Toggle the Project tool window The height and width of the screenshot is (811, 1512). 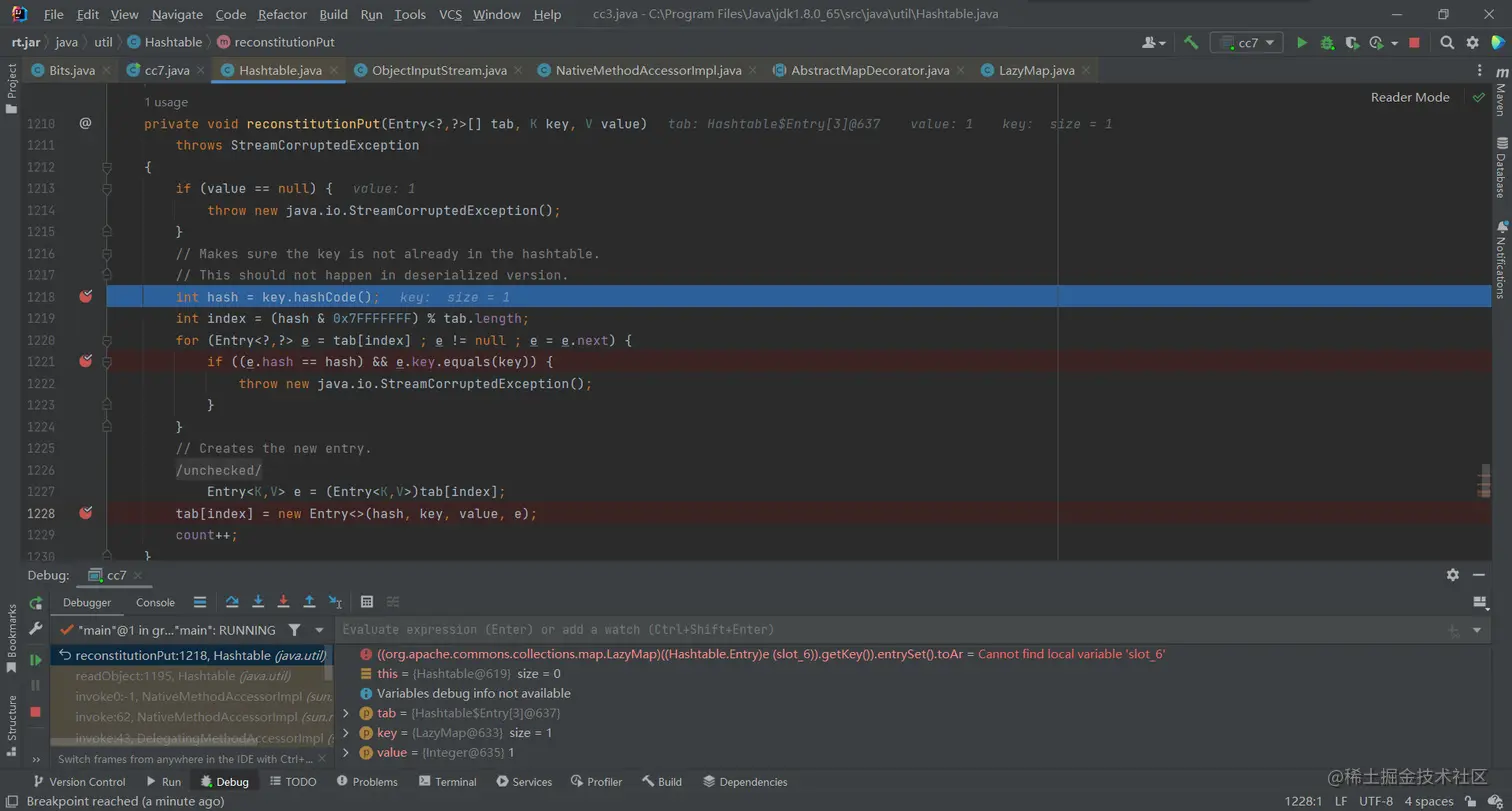click(12, 88)
